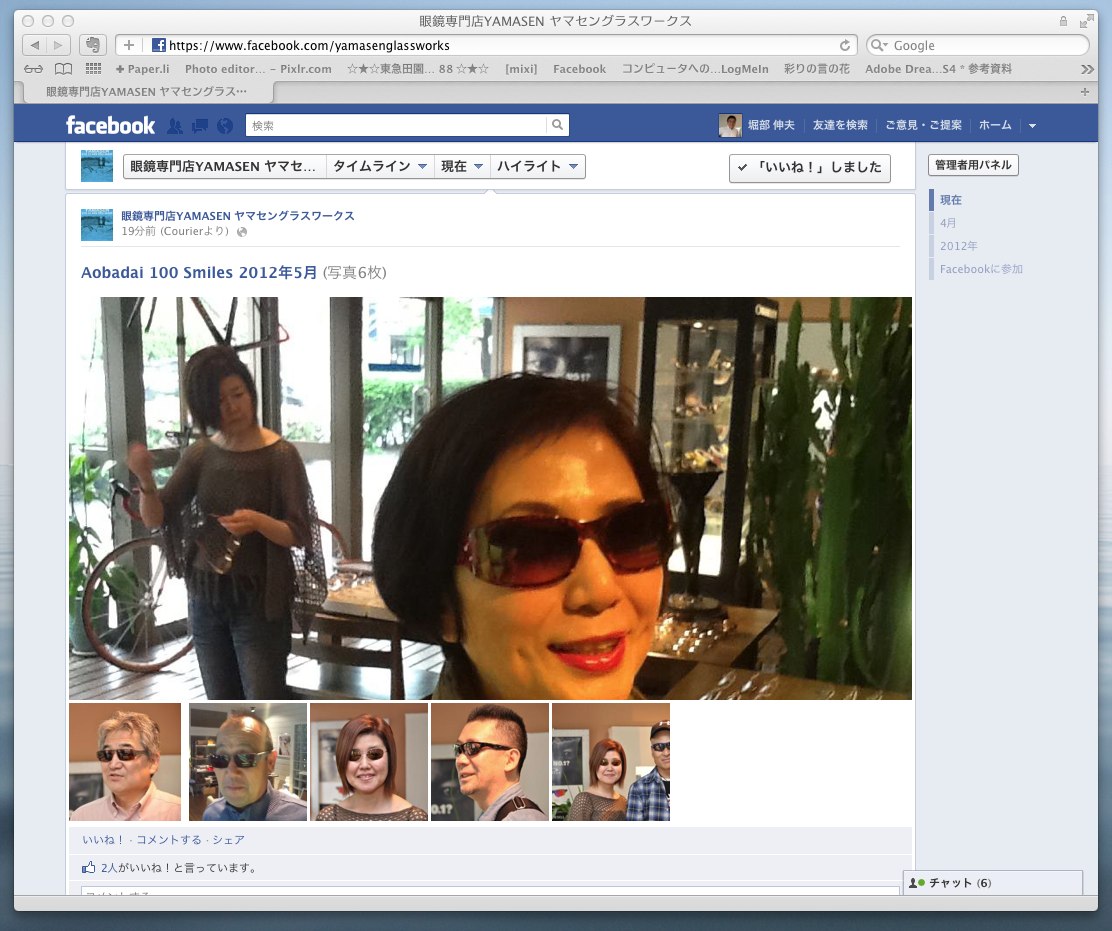Open the Aobadai 100 Smiles album title link
The width and height of the screenshot is (1112, 931).
[x=199, y=272]
